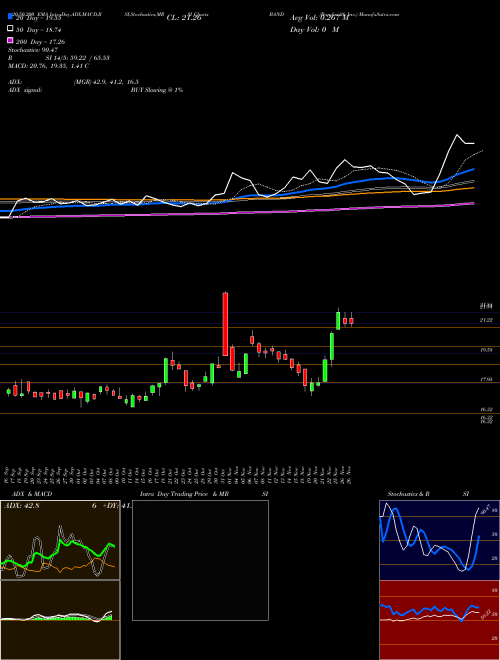The width and height of the screenshot is (500, 660).
Task: Click the magenta 200 Day legend swatch
Action: [x=10, y=41]
